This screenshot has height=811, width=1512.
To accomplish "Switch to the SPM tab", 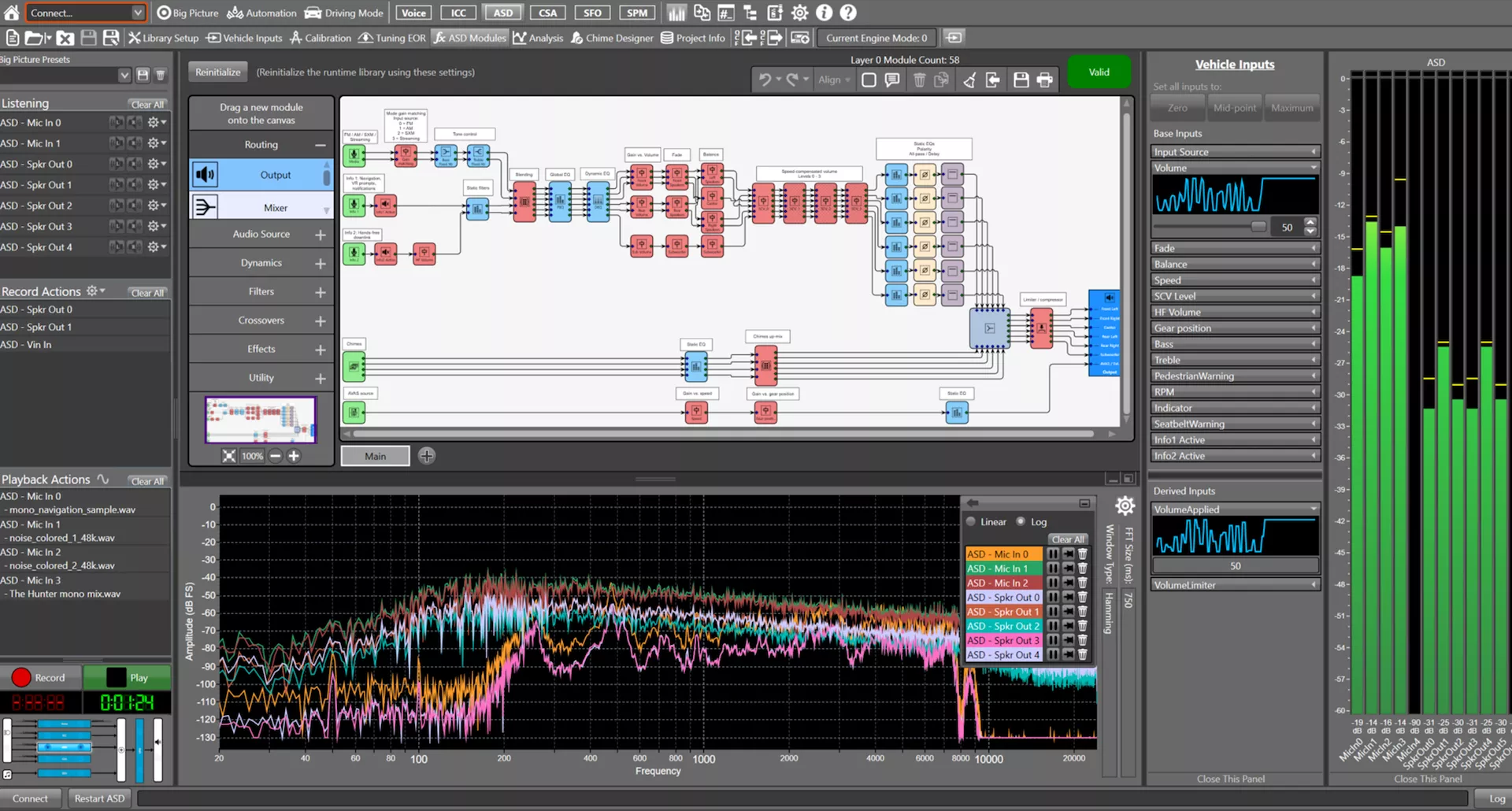I will [637, 12].
